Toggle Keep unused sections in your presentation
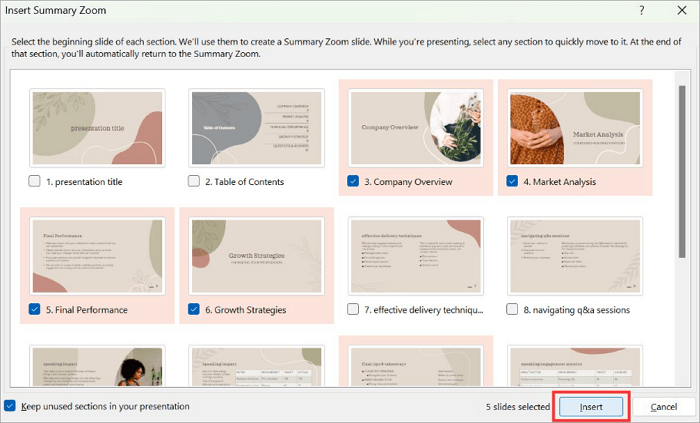The image size is (700, 423). [10, 406]
